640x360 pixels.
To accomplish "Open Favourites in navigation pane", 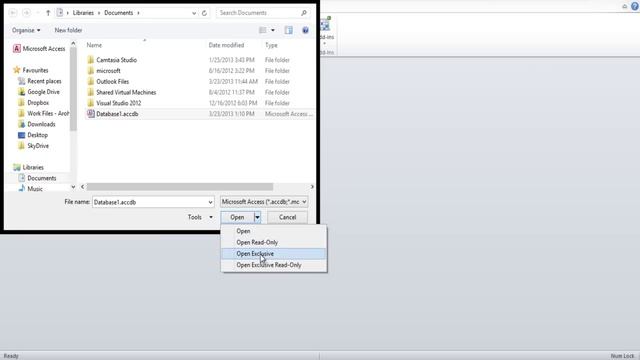I will coord(35,70).
